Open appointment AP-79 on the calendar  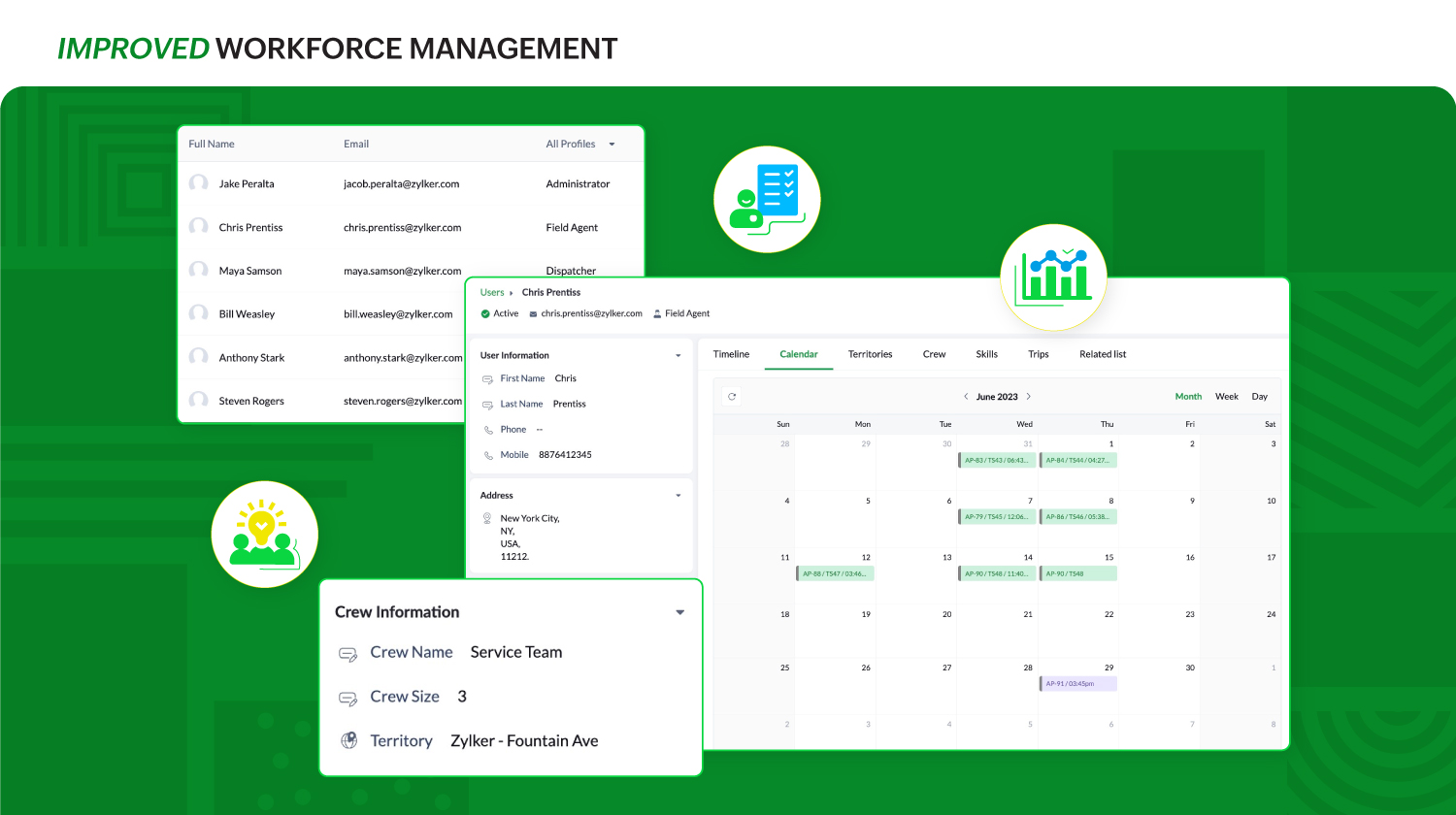[997, 517]
